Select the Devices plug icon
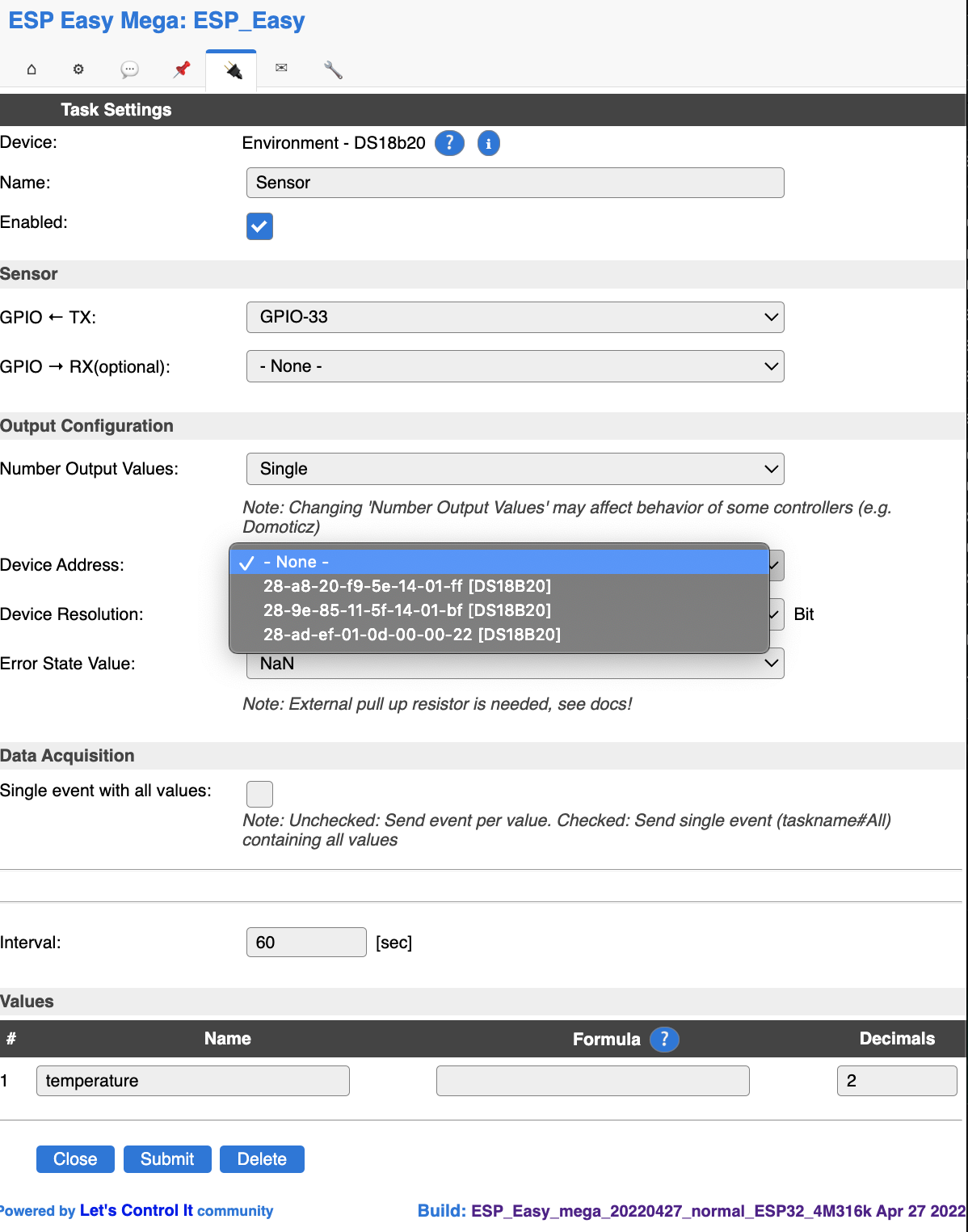Image resolution: width=968 pixels, height=1232 pixels. [x=231, y=70]
